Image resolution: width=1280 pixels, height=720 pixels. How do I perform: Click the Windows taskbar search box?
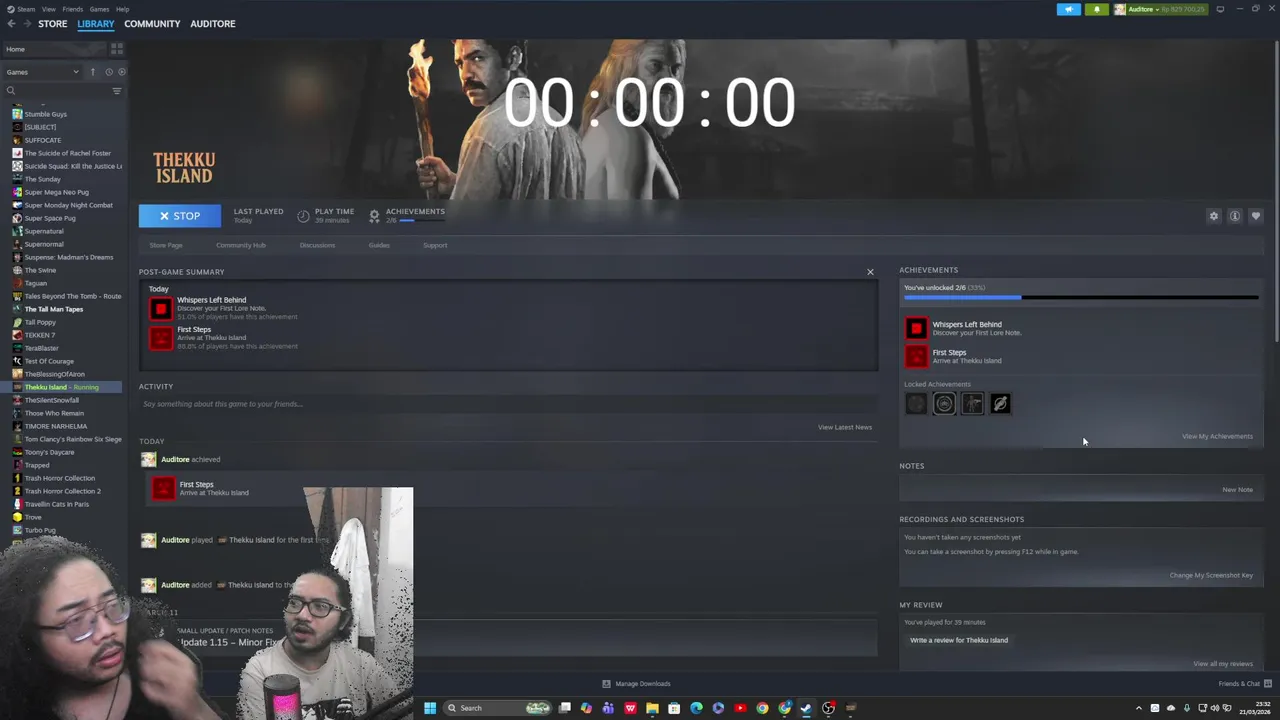pyautogui.click(x=497, y=708)
